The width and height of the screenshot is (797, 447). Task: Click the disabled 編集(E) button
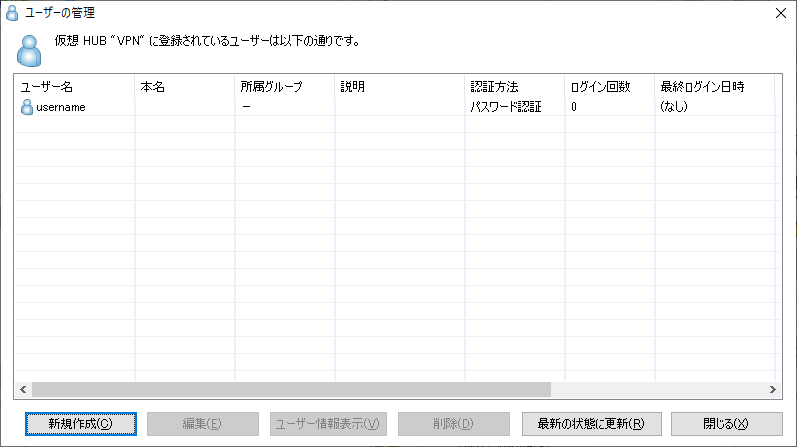(203, 424)
